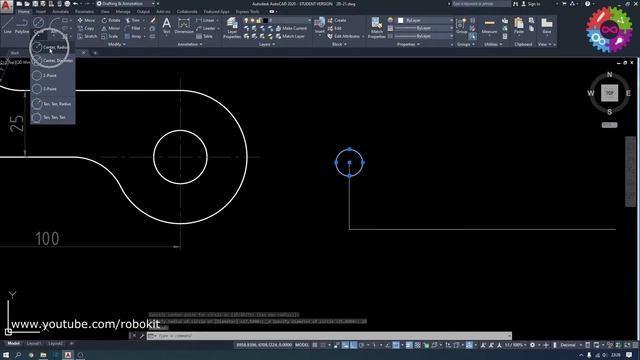Select the Copy tool
The image size is (640, 360).
coord(86,28)
